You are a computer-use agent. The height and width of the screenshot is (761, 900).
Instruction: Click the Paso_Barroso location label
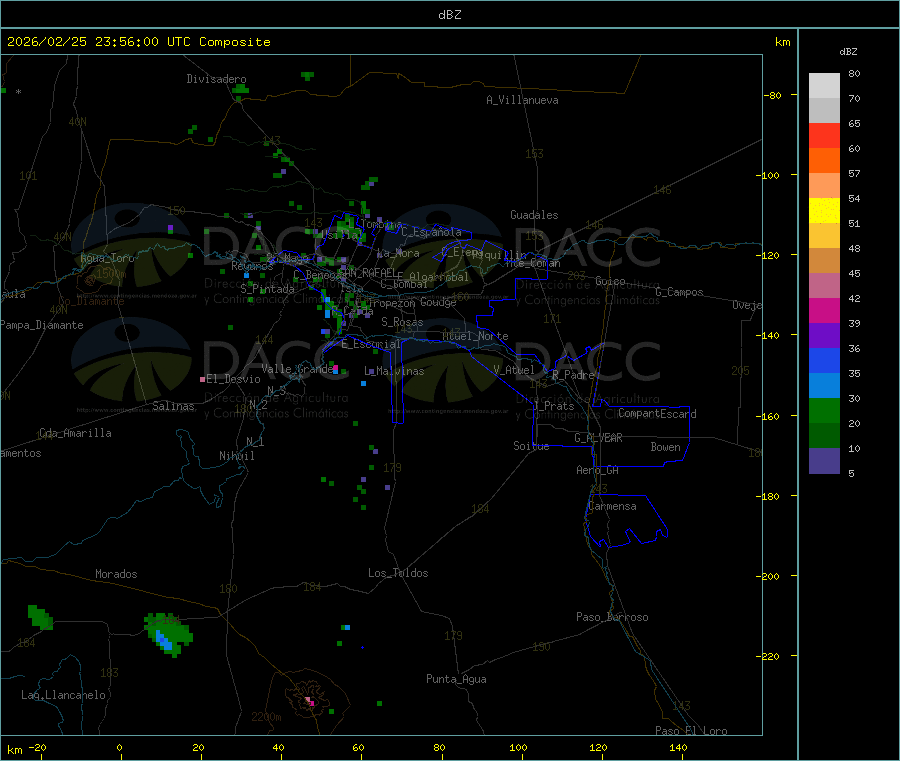pos(612,617)
